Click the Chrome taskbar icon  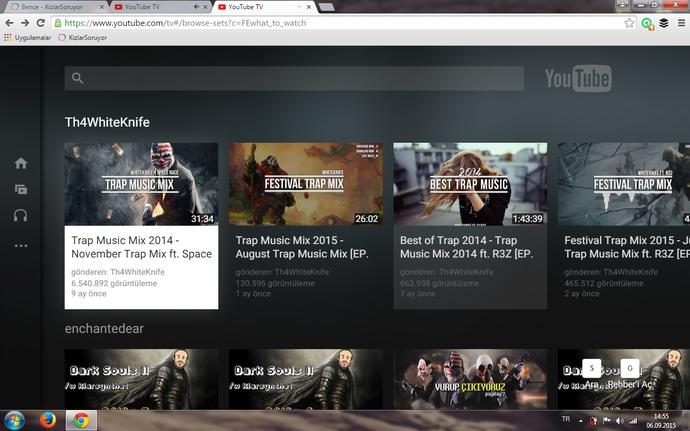[81, 420]
